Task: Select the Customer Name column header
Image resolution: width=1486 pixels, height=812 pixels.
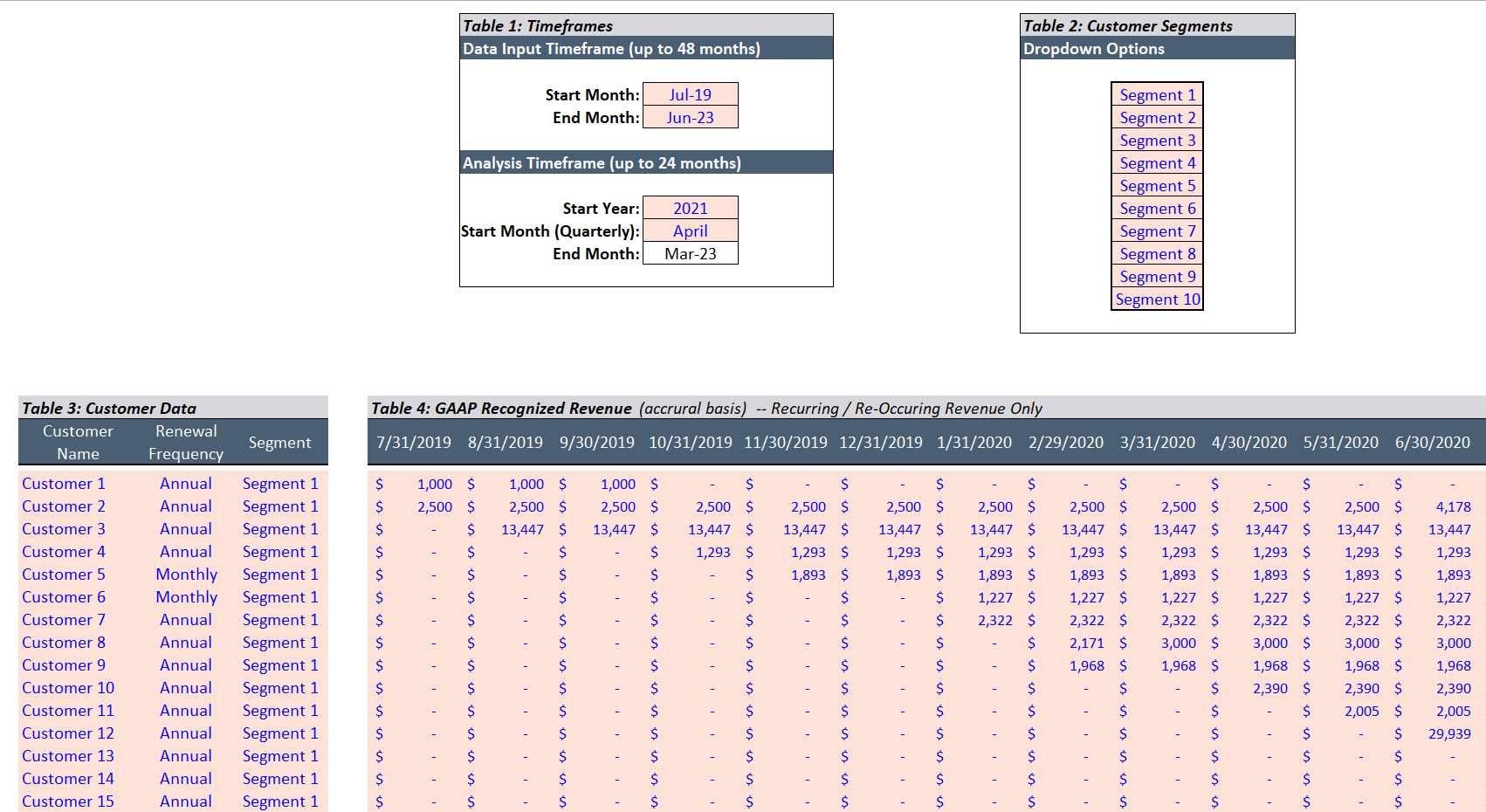Action: 78,442
